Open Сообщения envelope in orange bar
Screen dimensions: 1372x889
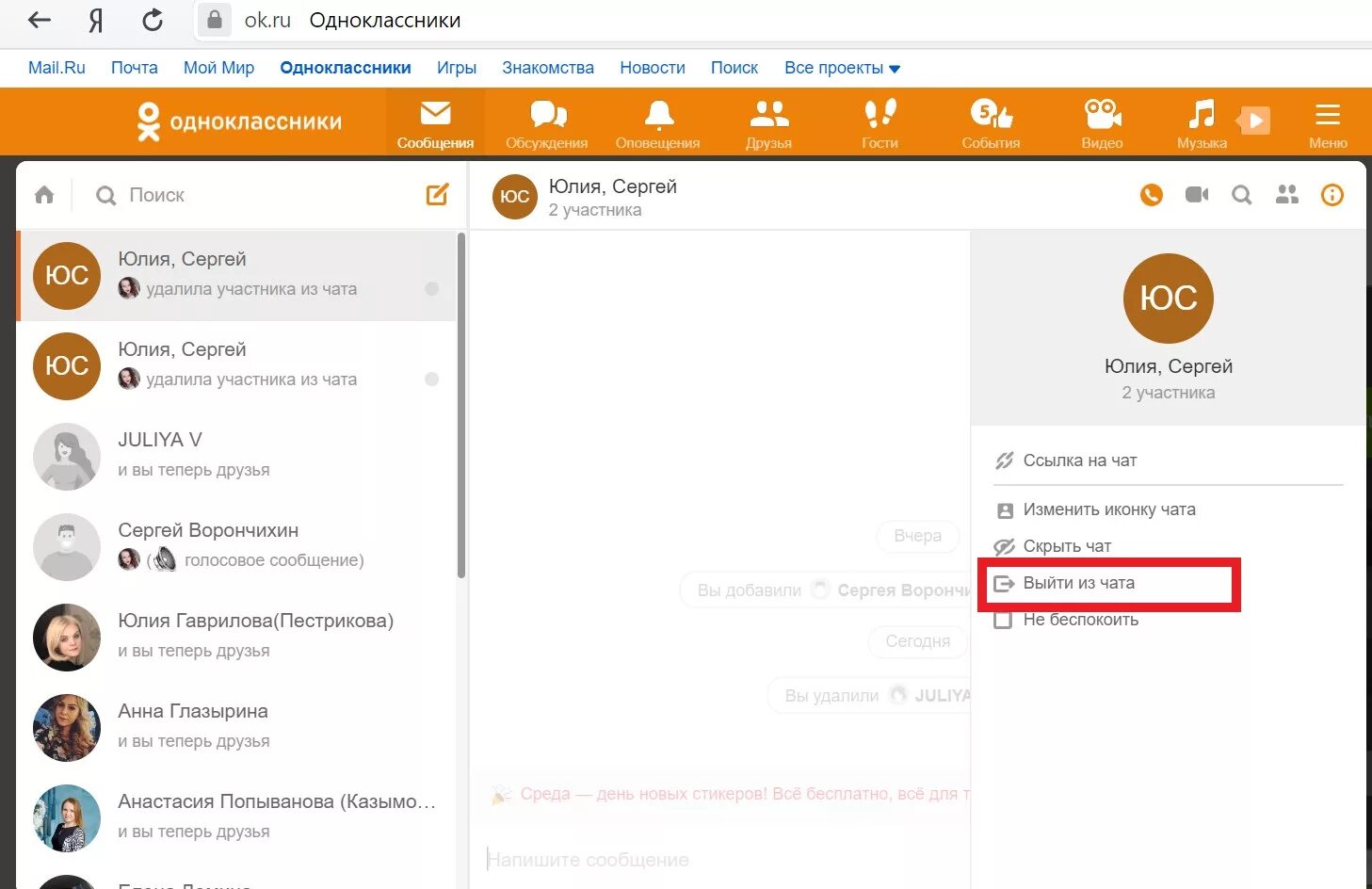point(435,123)
